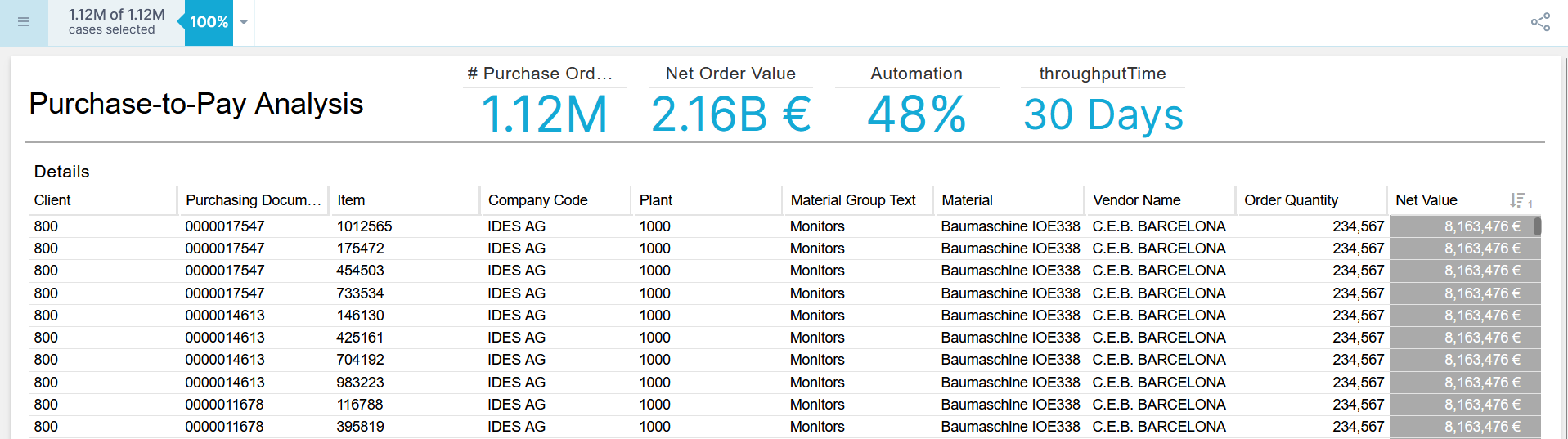Click the Order Quantity column header

1291,200
